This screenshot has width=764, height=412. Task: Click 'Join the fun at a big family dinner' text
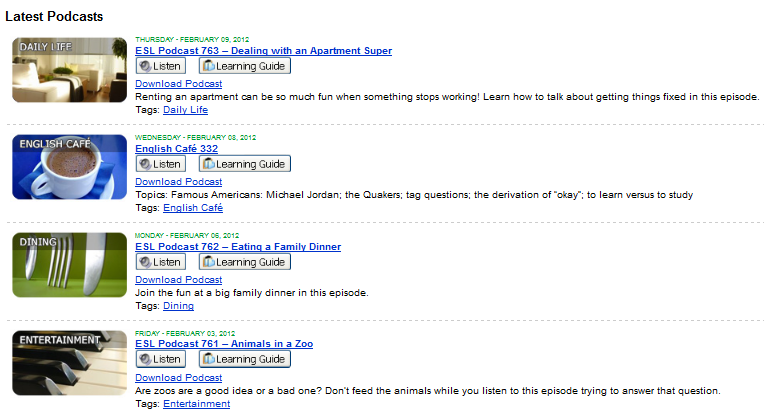click(x=252, y=293)
